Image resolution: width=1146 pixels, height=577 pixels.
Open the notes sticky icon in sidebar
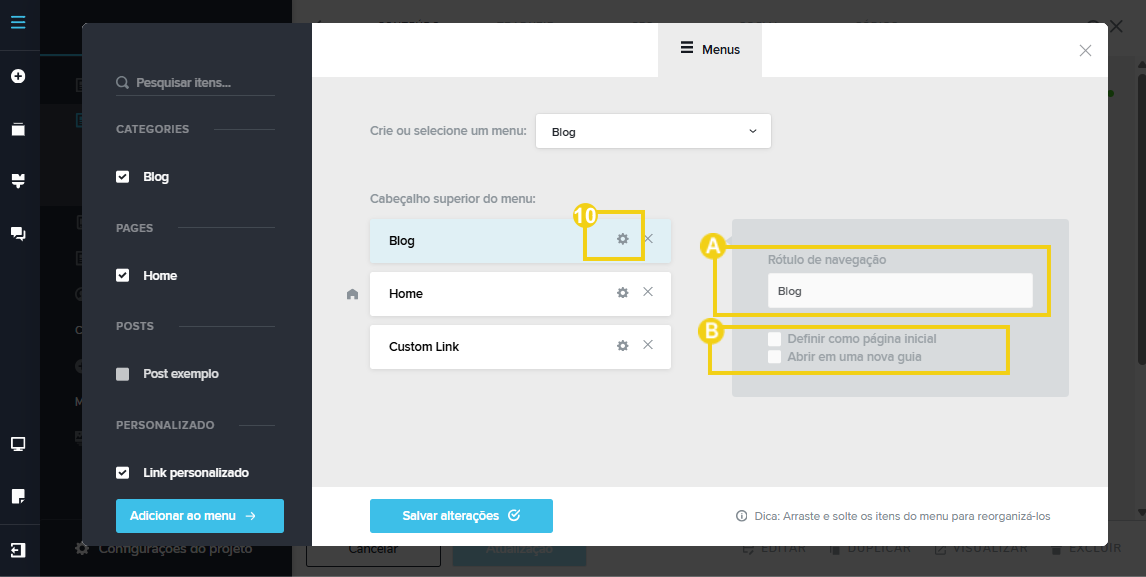click(18, 496)
